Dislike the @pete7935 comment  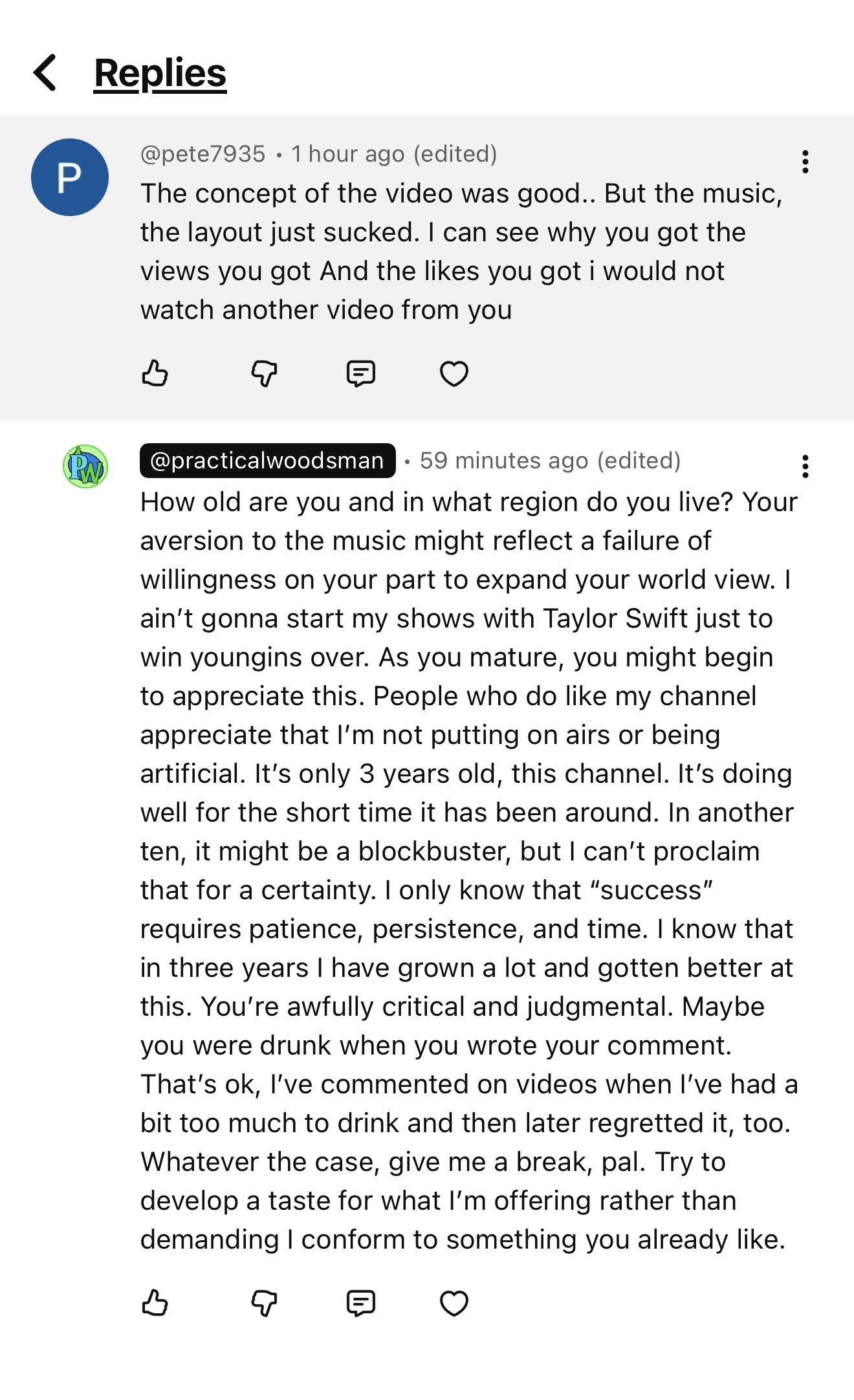264,373
